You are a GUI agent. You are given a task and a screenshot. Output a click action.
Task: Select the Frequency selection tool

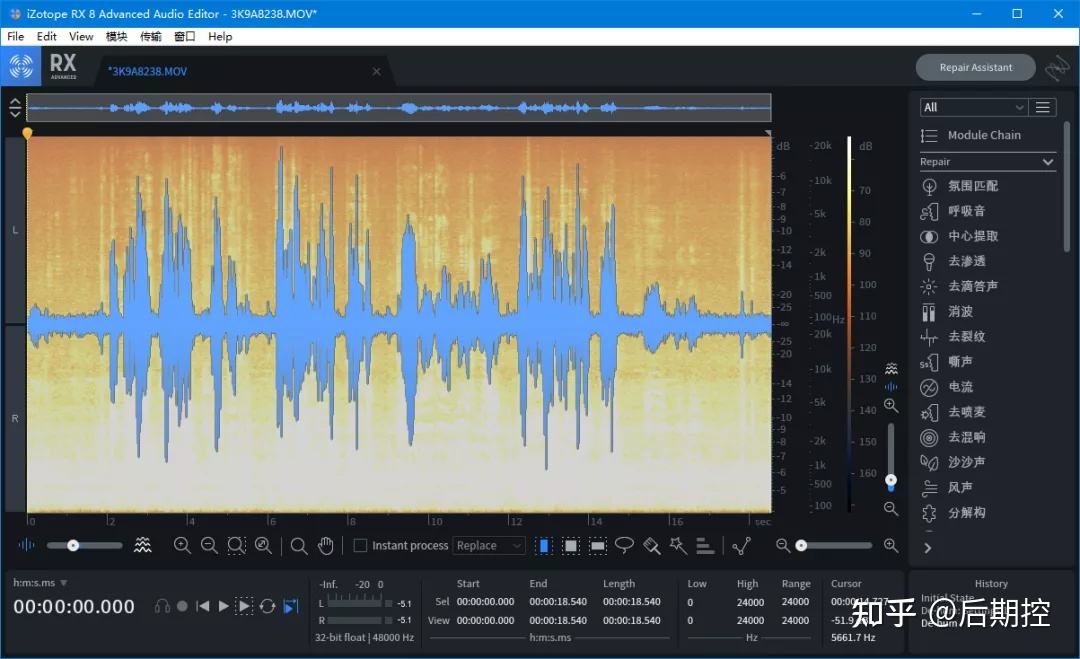click(x=598, y=546)
